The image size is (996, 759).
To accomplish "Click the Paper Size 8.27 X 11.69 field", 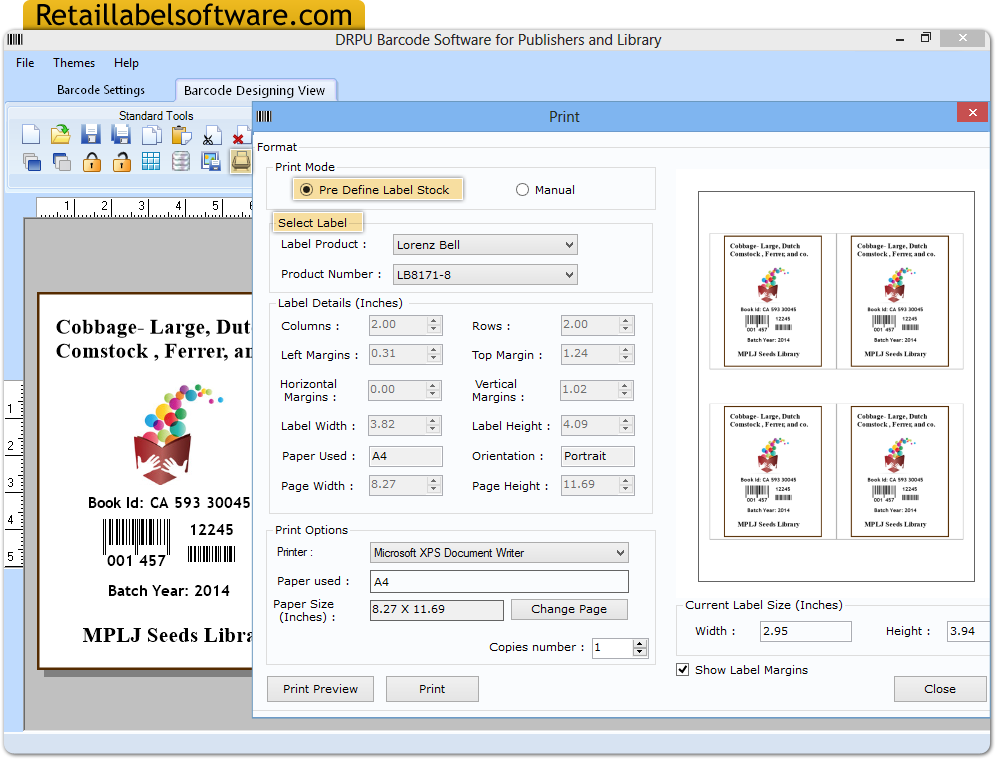I will [x=437, y=610].
